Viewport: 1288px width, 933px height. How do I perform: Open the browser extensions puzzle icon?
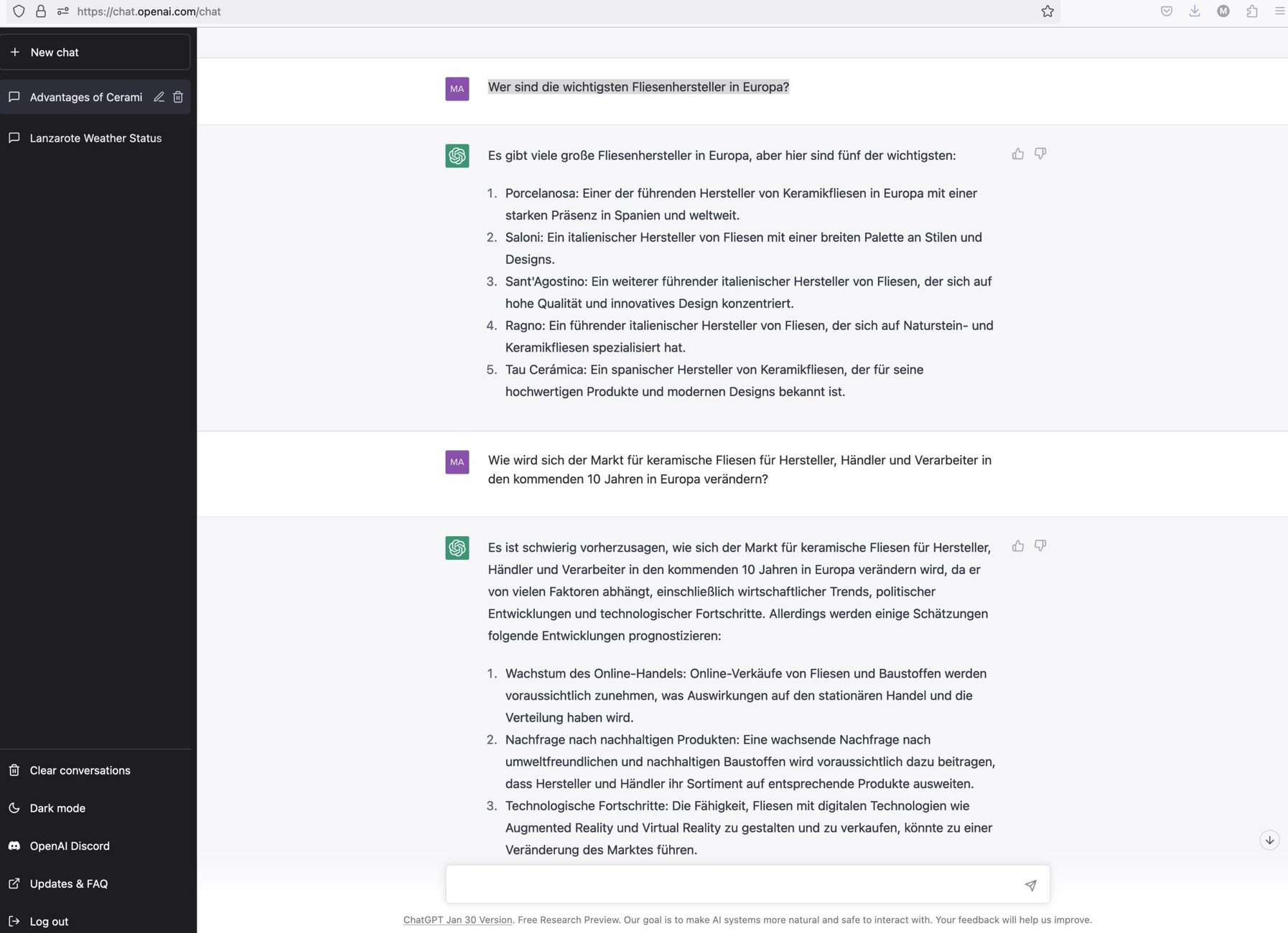pos(1251,11)
